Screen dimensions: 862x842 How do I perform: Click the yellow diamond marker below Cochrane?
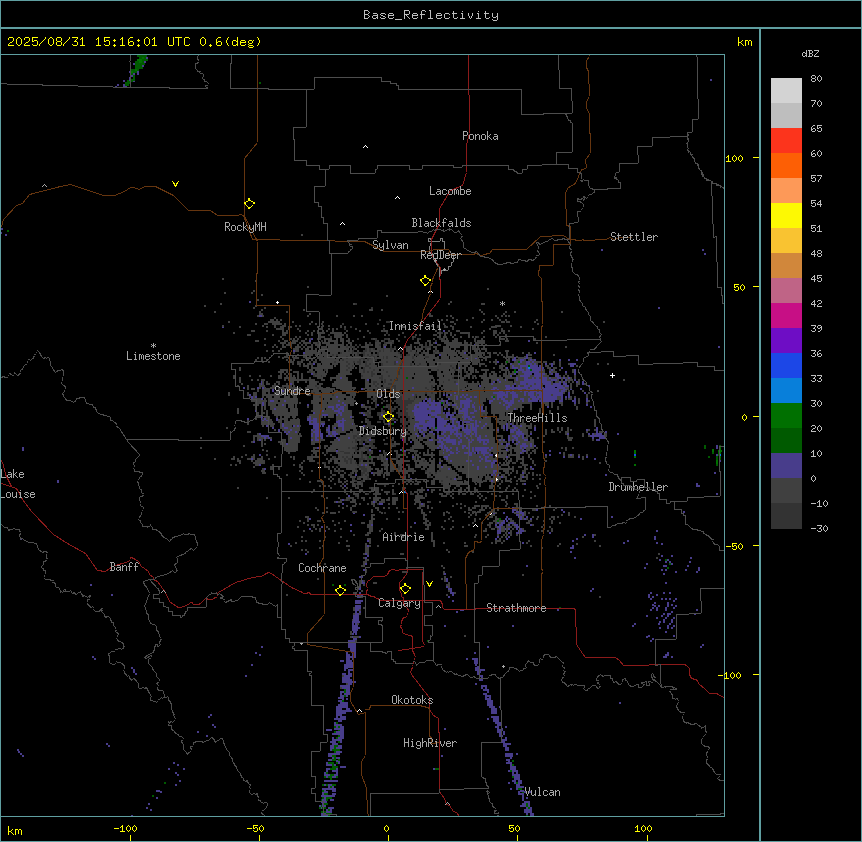(340, 590)
